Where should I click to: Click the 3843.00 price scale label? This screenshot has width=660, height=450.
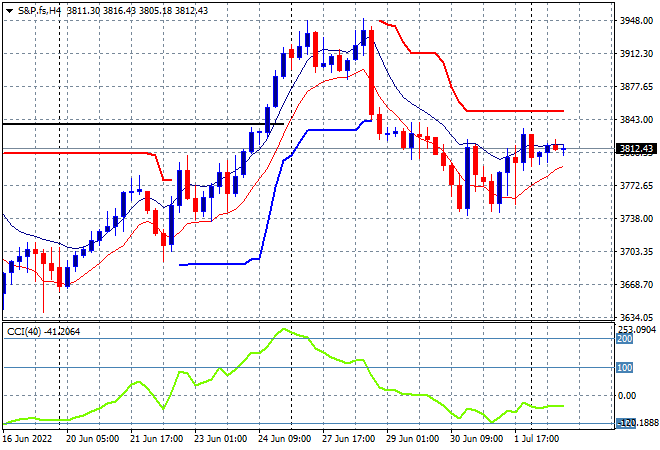pyautogui.click(x=636, y=120)
